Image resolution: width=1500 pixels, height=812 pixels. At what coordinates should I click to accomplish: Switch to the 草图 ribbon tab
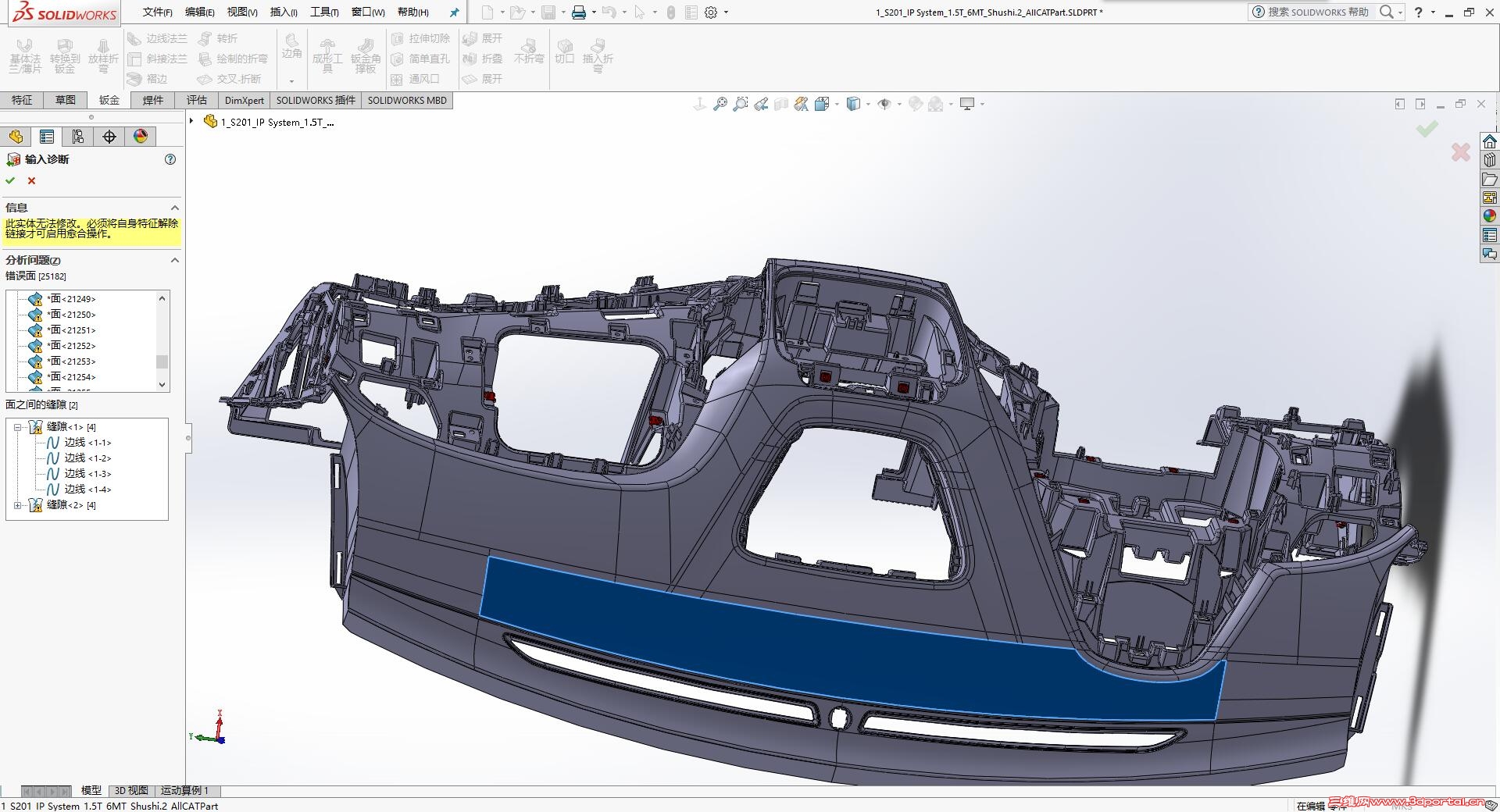tap(66, 100)
